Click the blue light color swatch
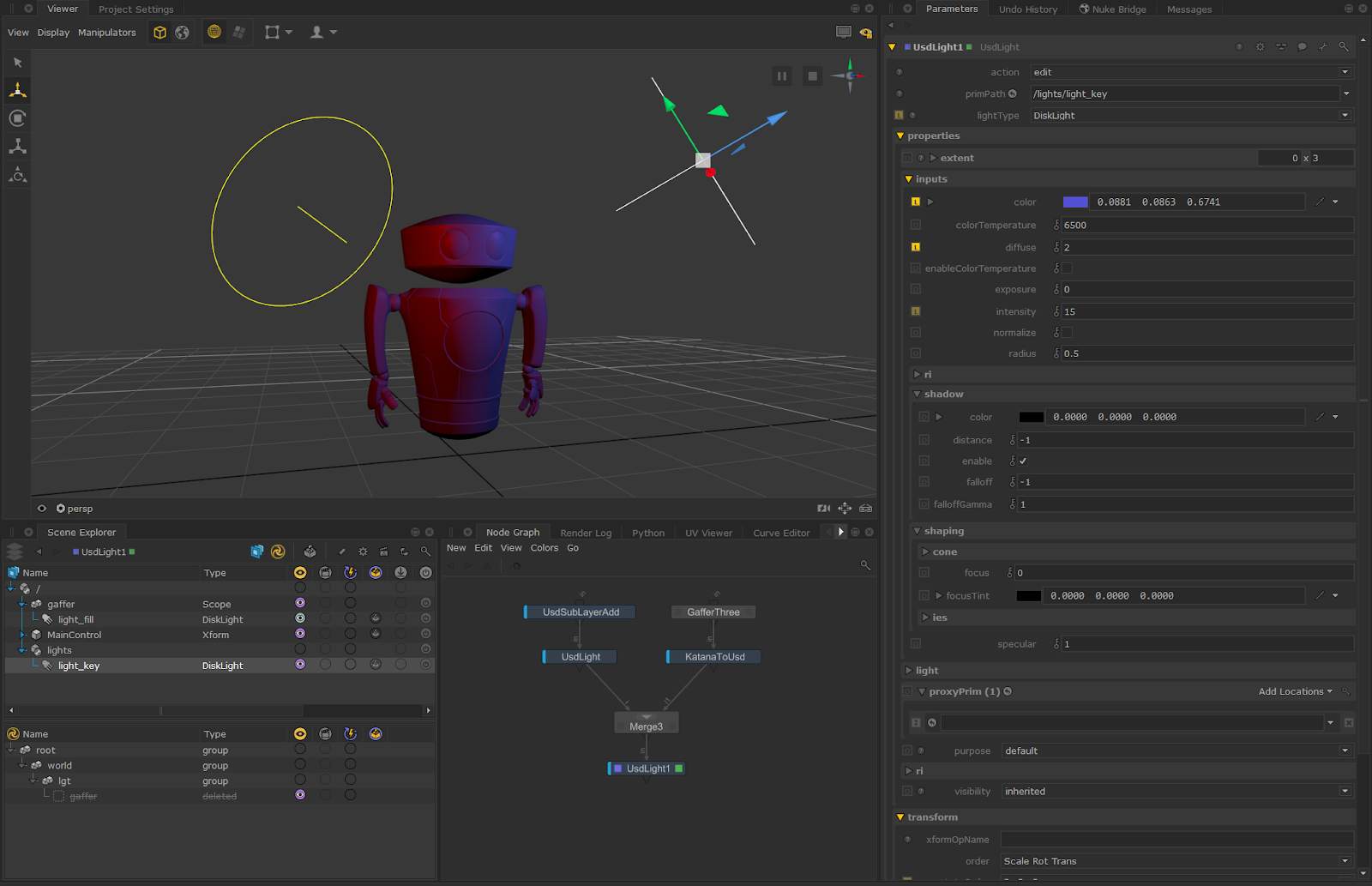The height and width of the screenshot is (886, 1372). click(x=1075, y=202)
